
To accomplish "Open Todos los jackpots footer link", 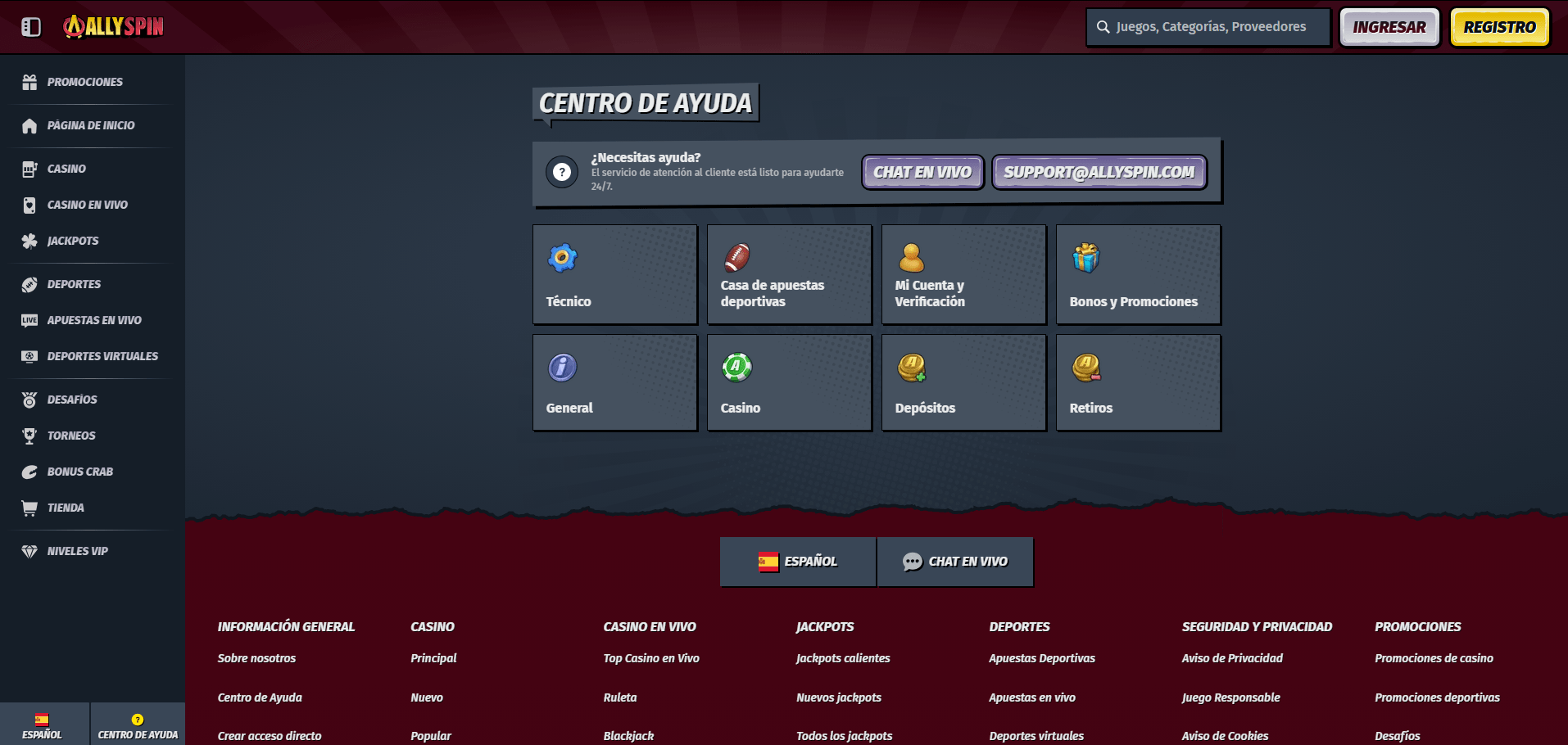I will (x=844, y=736).
